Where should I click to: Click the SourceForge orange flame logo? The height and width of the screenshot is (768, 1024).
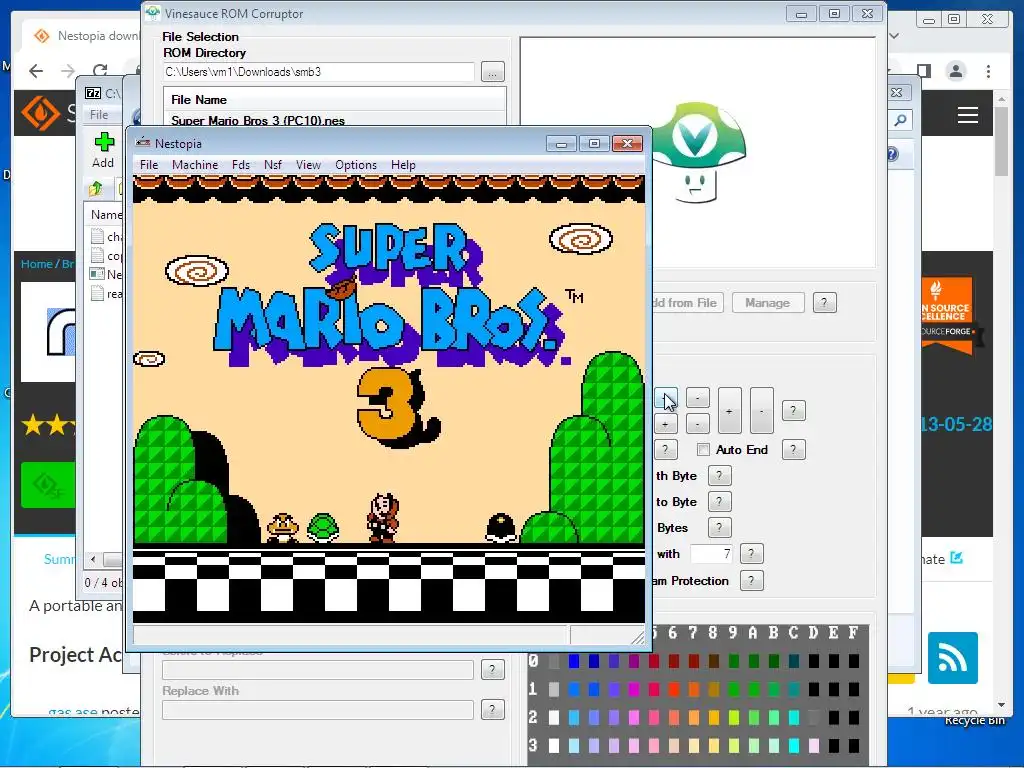pos(40,113)
